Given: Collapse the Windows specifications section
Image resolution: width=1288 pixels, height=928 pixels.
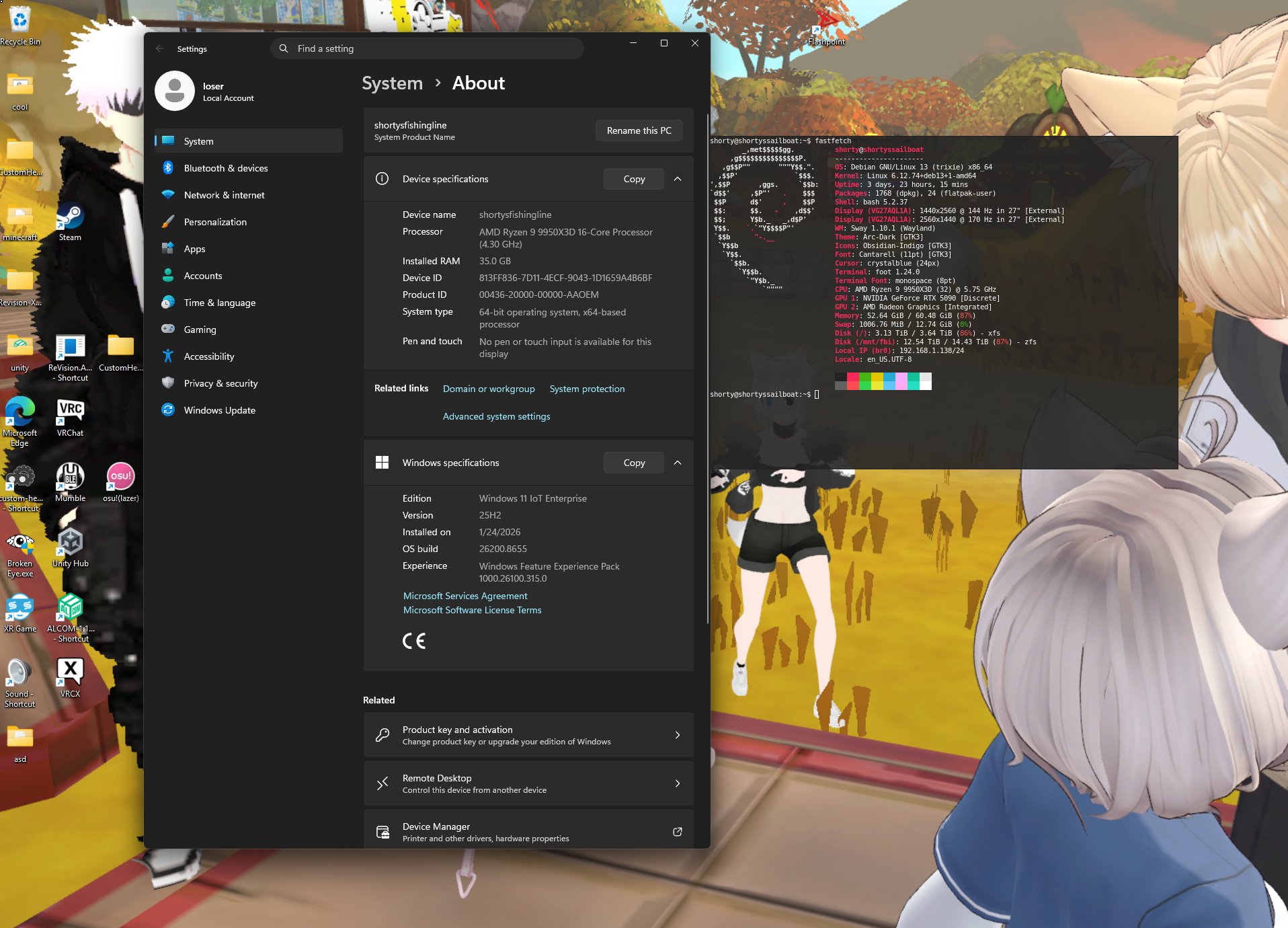Looking at the screenshot, I should [x=678, y=463].
